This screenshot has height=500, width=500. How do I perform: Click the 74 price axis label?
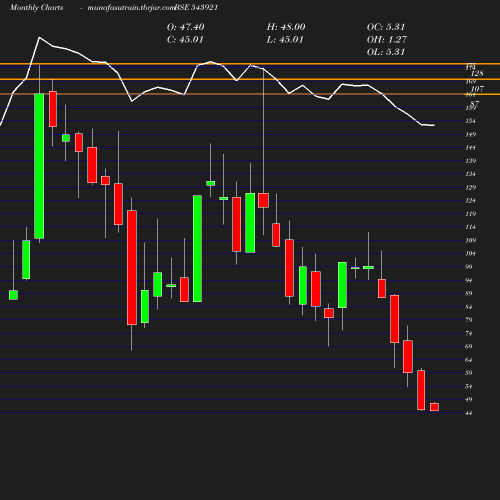469,333
